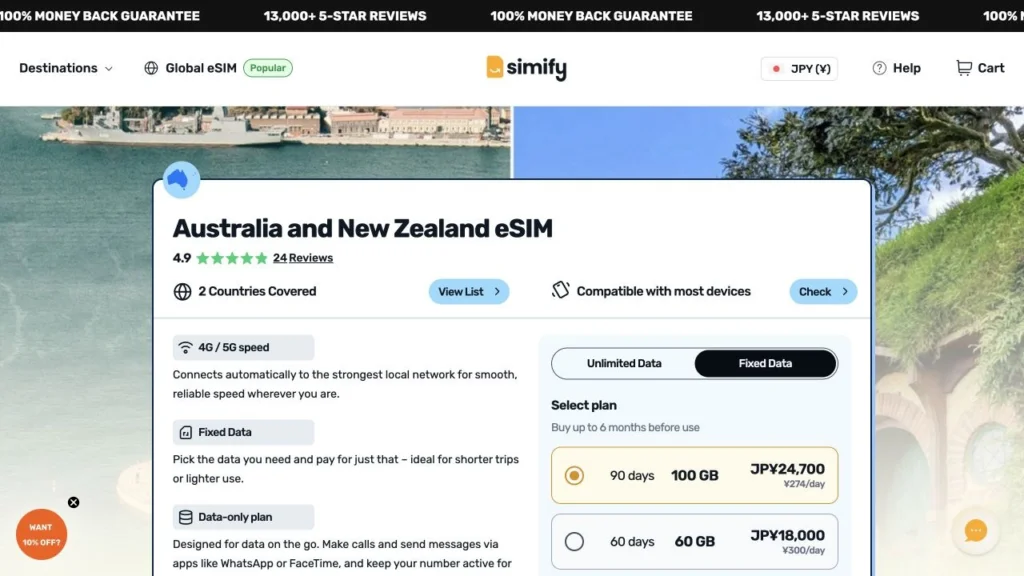Click the 2 Countries Covered text
The width and height of the screenshot is (1024, 576).
(257, 291)
